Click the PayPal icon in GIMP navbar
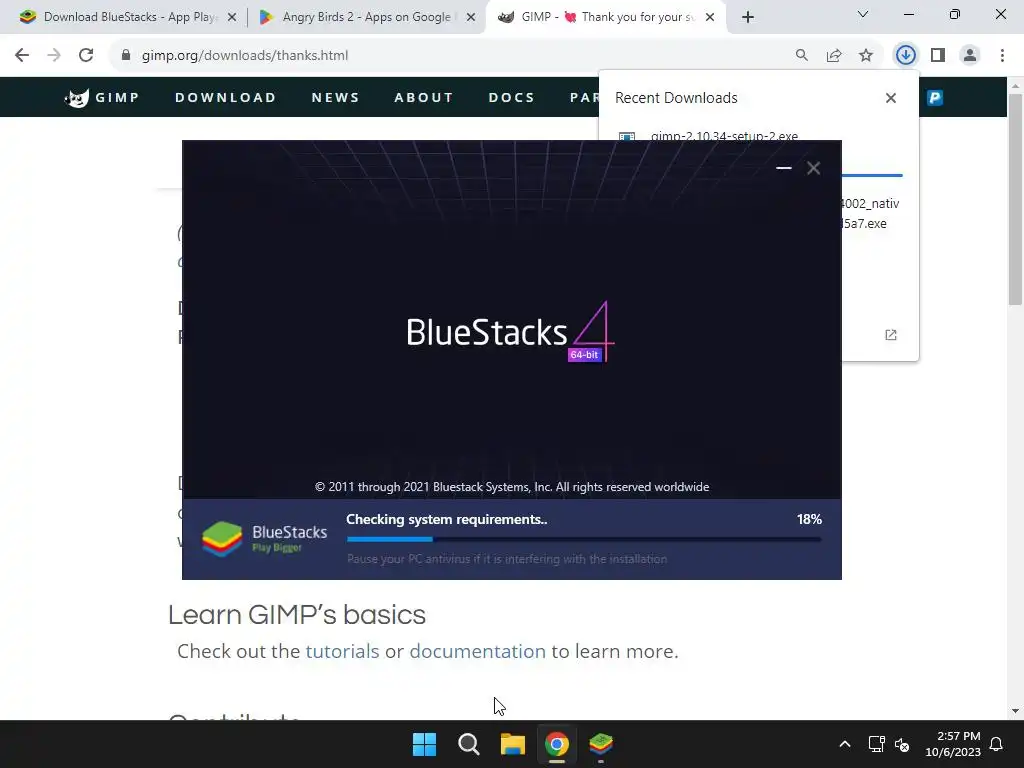The height and width of the screenshot is (768, 1024). 935,98
